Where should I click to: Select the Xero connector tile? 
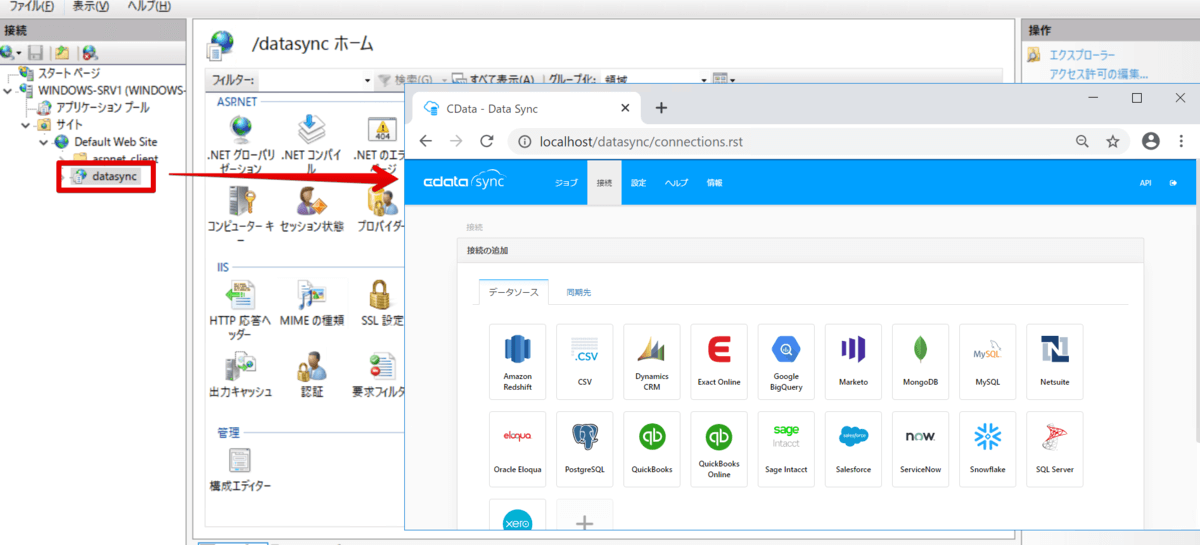(517, 515)
